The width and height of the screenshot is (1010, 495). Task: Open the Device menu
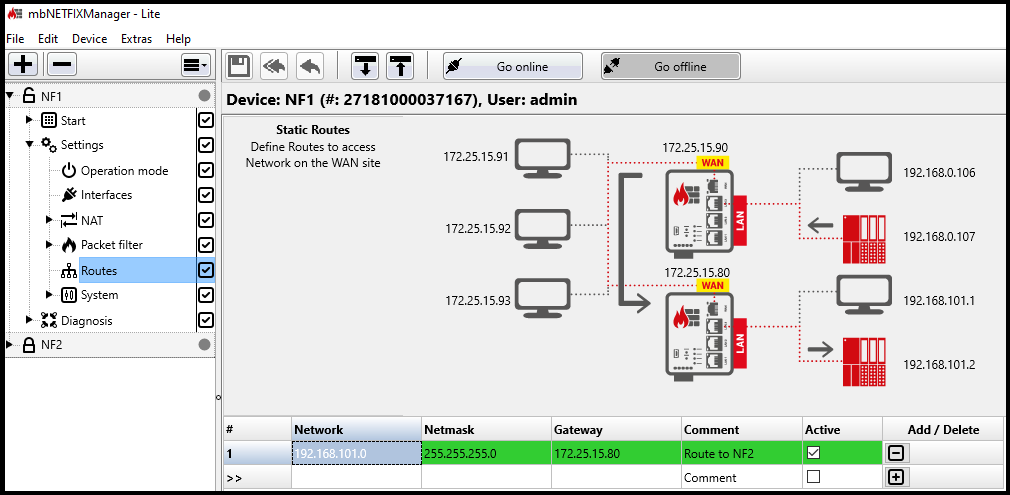click(x=90, y=39)
